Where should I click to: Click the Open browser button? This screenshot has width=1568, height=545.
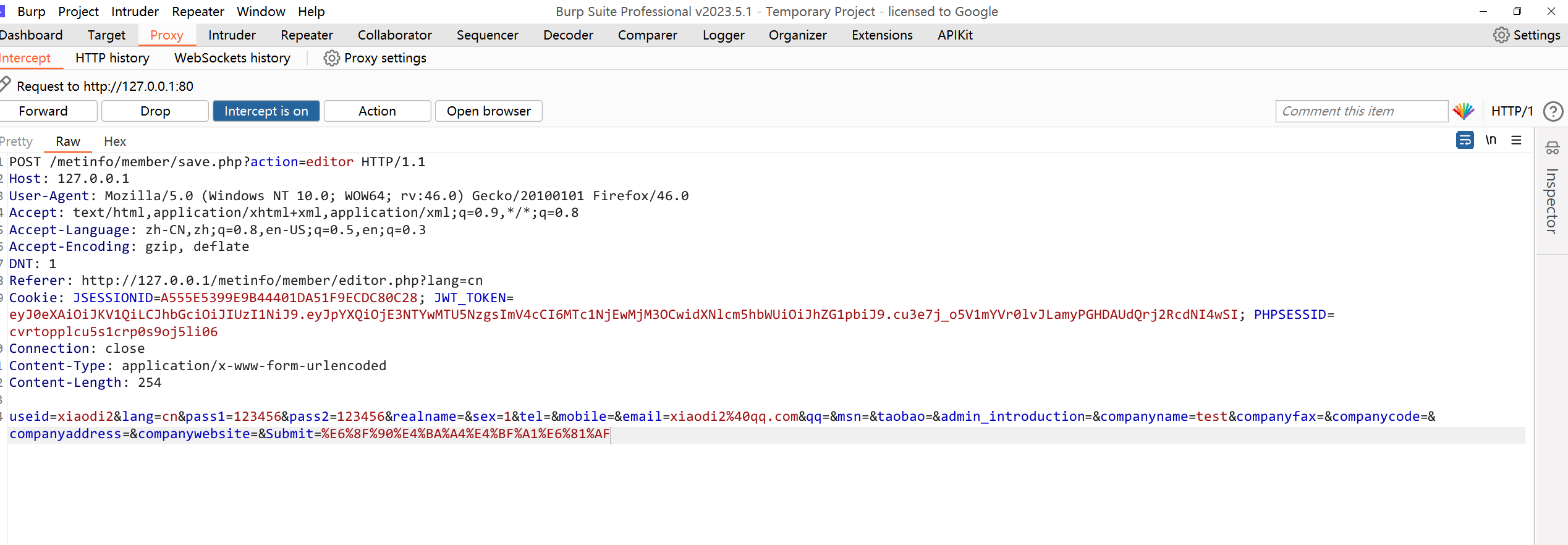click(x=489, y=111)
